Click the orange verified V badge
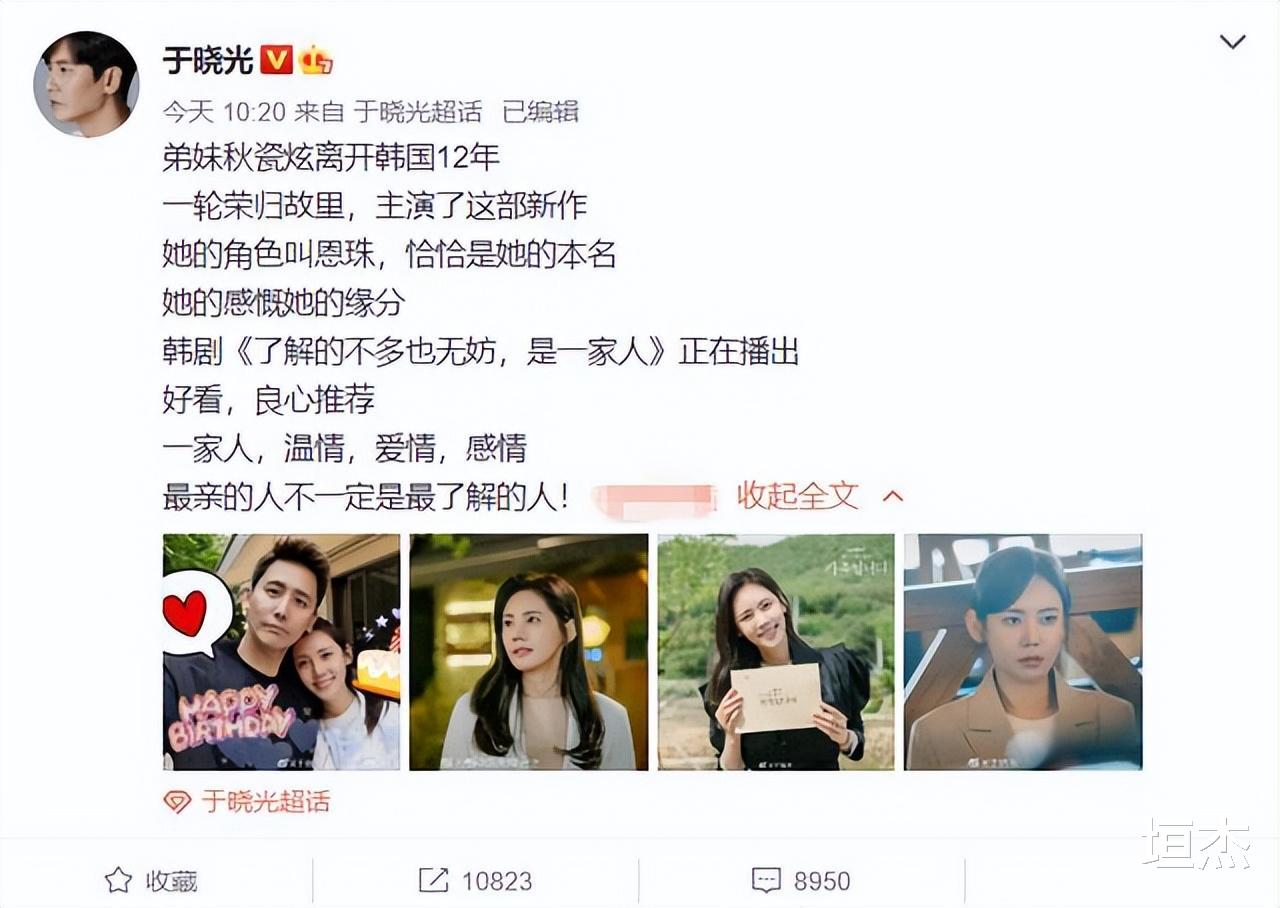Viewport: 1280px width, 908px height. (x=277, y=61)
